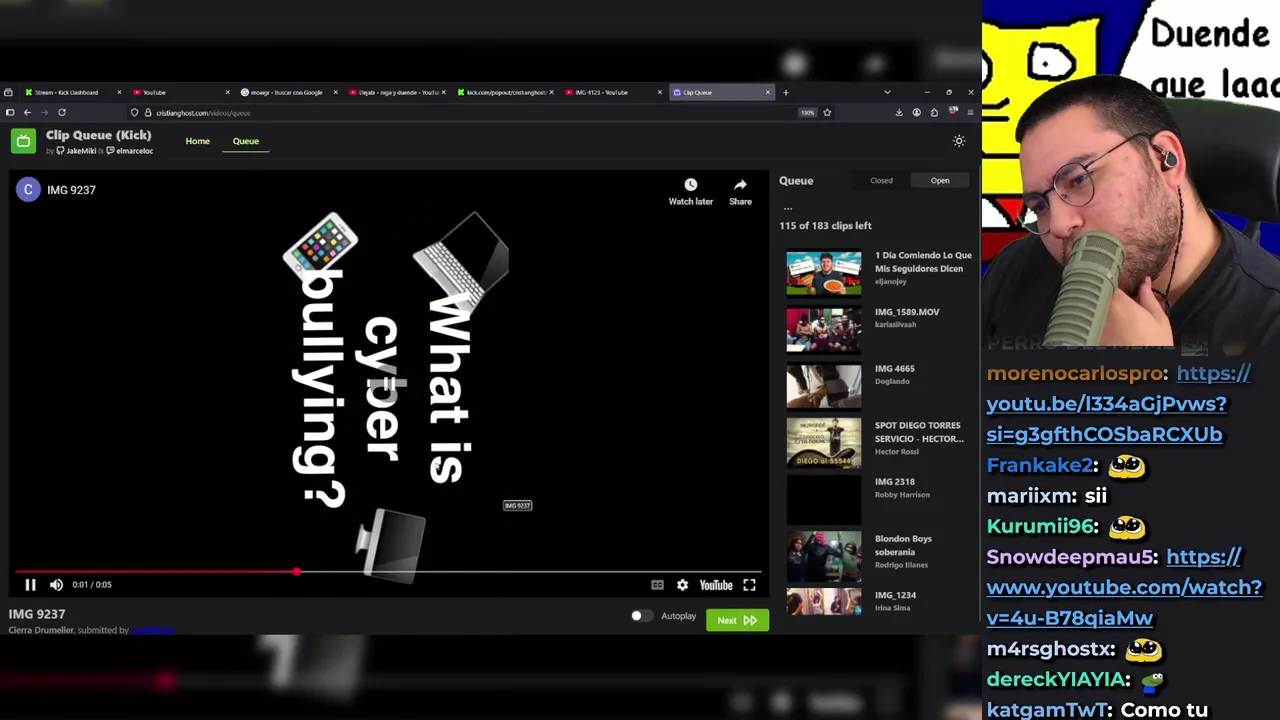Click the Watch later clock icon
The height and width of the screenshot is (720, 1280).
tap(690, 185)
